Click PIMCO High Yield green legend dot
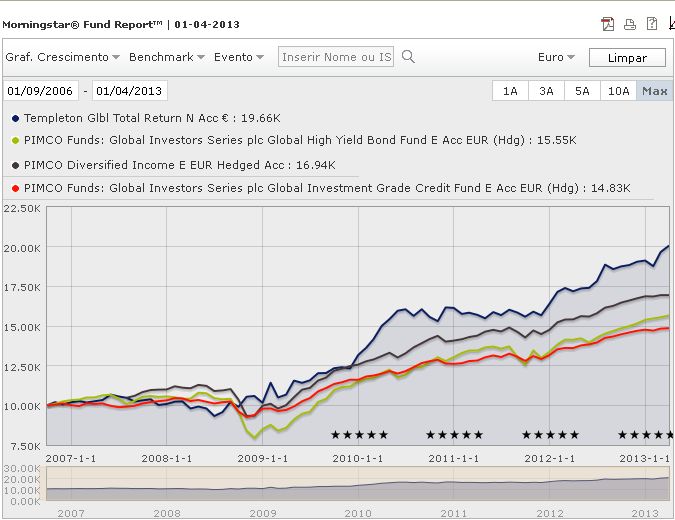 click(x=15, y=141)
